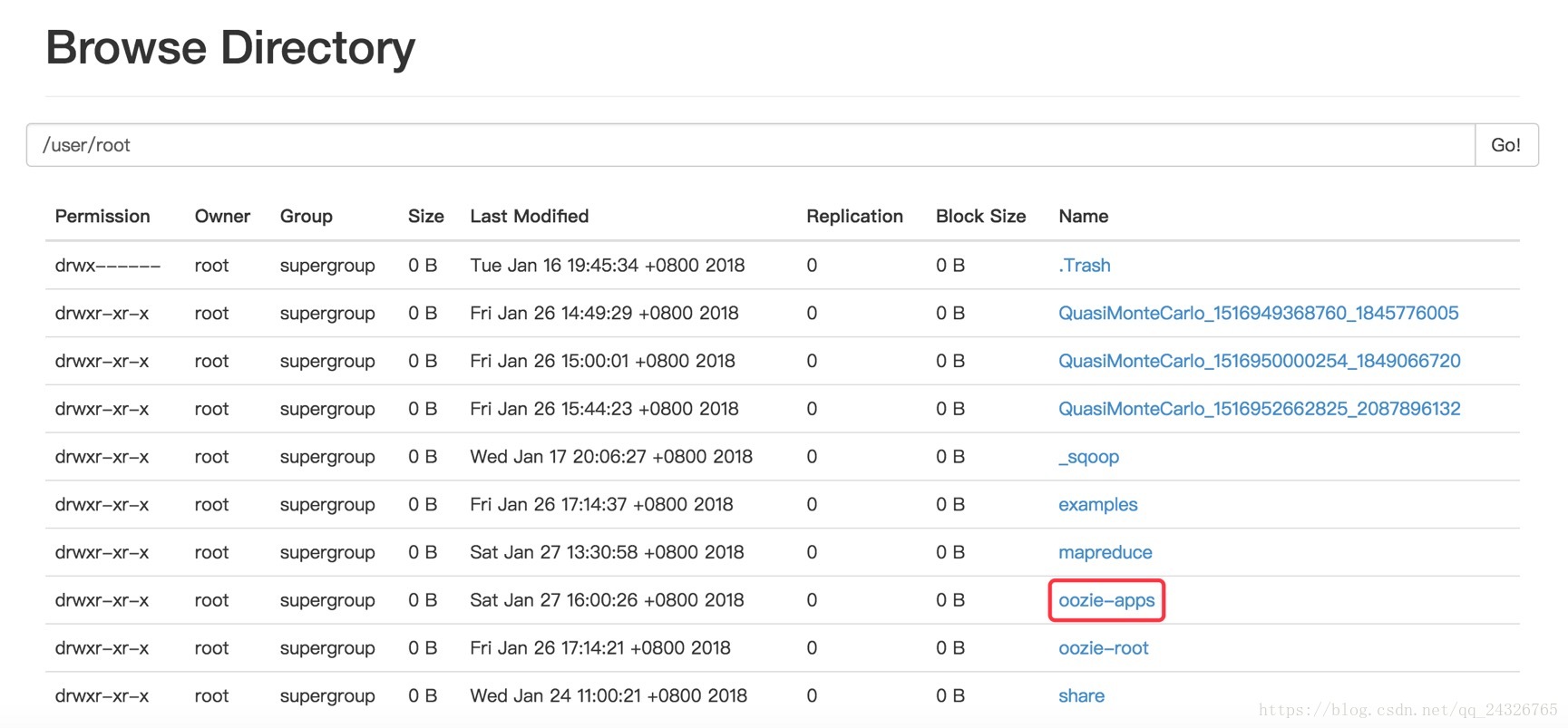Click owner root in the mapreduce row
The height and width of the screenshot is (728, 1568).
[212, 553]
